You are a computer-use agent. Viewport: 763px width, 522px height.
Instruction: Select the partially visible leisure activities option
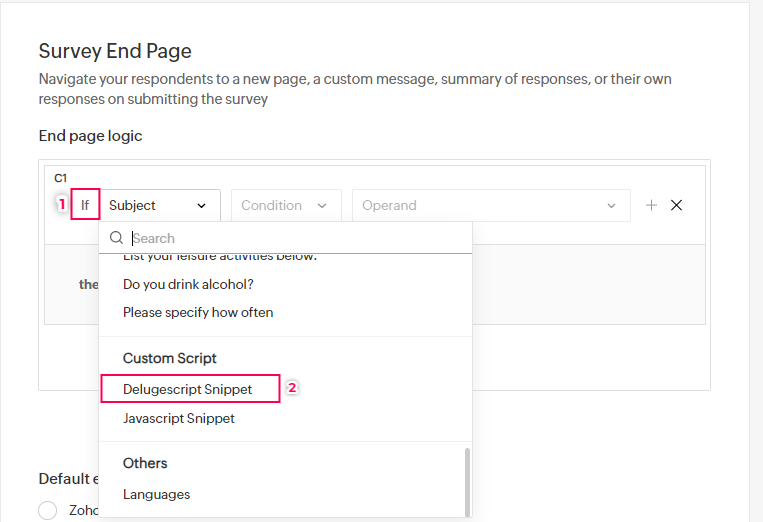(219, 258)
